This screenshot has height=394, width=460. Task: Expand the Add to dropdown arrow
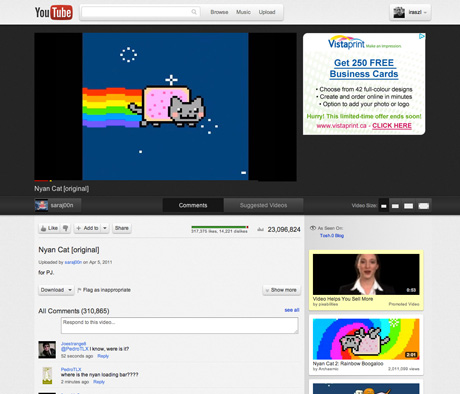(x=105, y=228)
